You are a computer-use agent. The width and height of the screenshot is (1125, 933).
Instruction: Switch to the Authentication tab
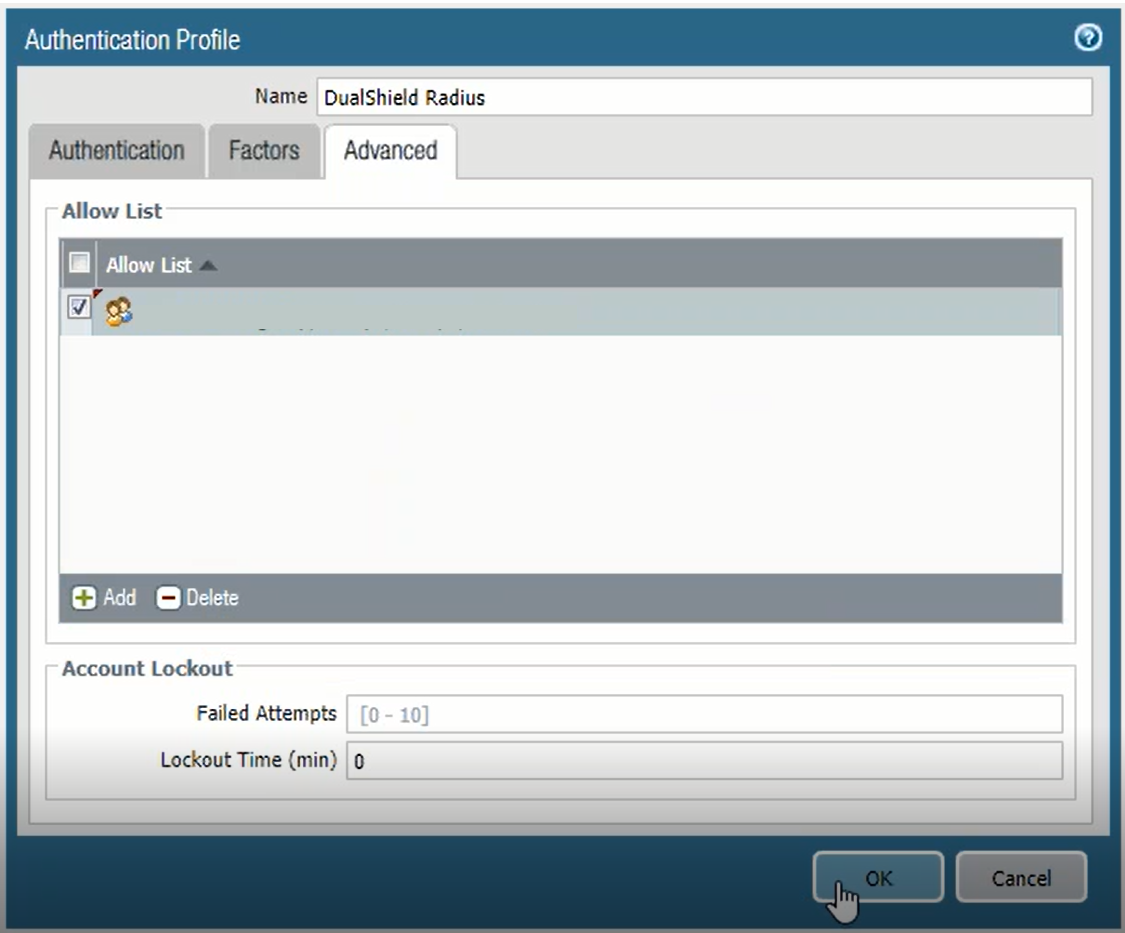pyautogui.click(x=117, y=151)
